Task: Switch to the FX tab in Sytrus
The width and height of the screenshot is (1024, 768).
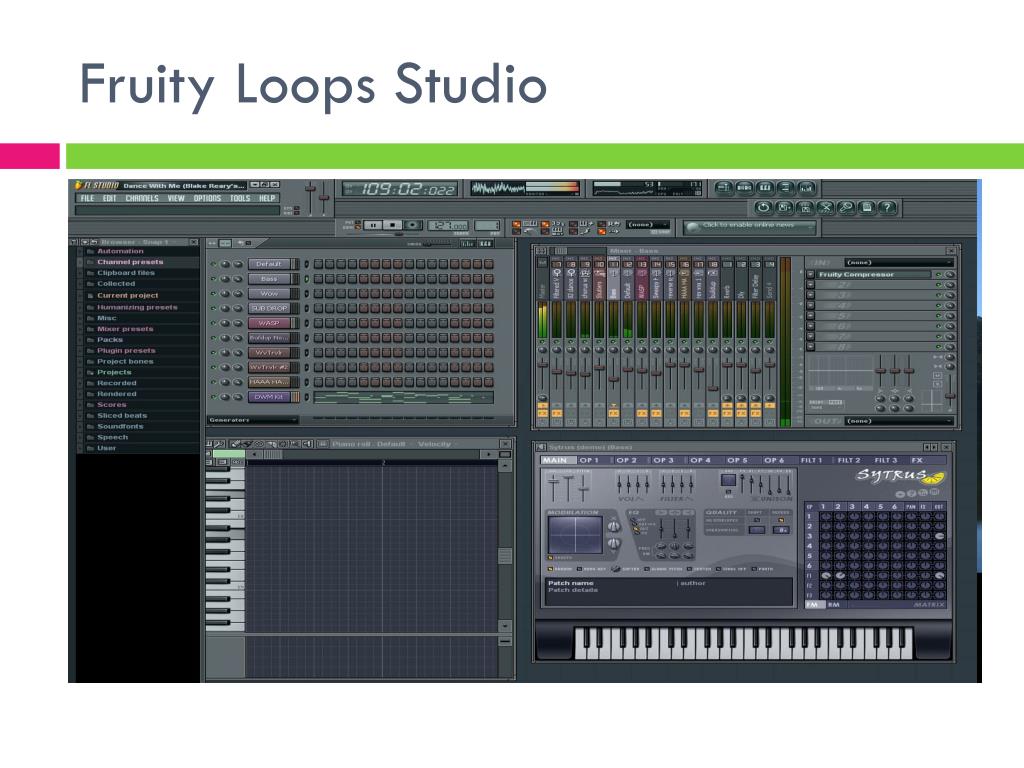Action: 917,460
